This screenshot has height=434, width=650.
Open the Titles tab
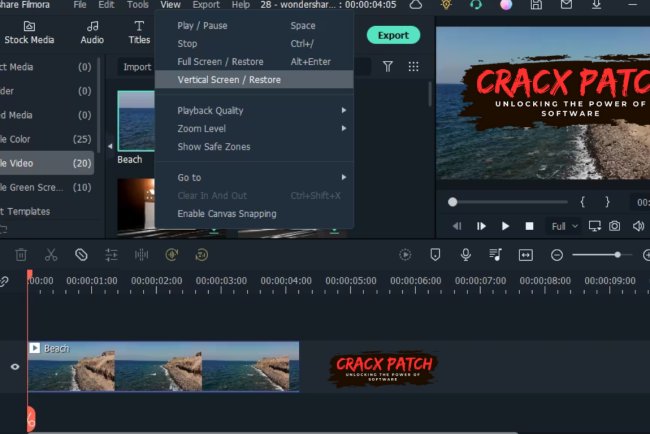point(139,33)
